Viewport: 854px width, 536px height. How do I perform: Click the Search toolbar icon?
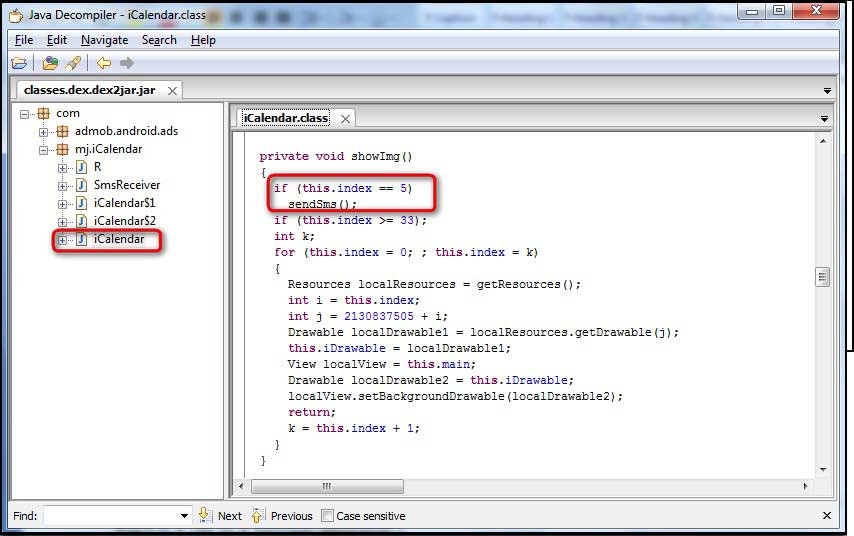72,64
